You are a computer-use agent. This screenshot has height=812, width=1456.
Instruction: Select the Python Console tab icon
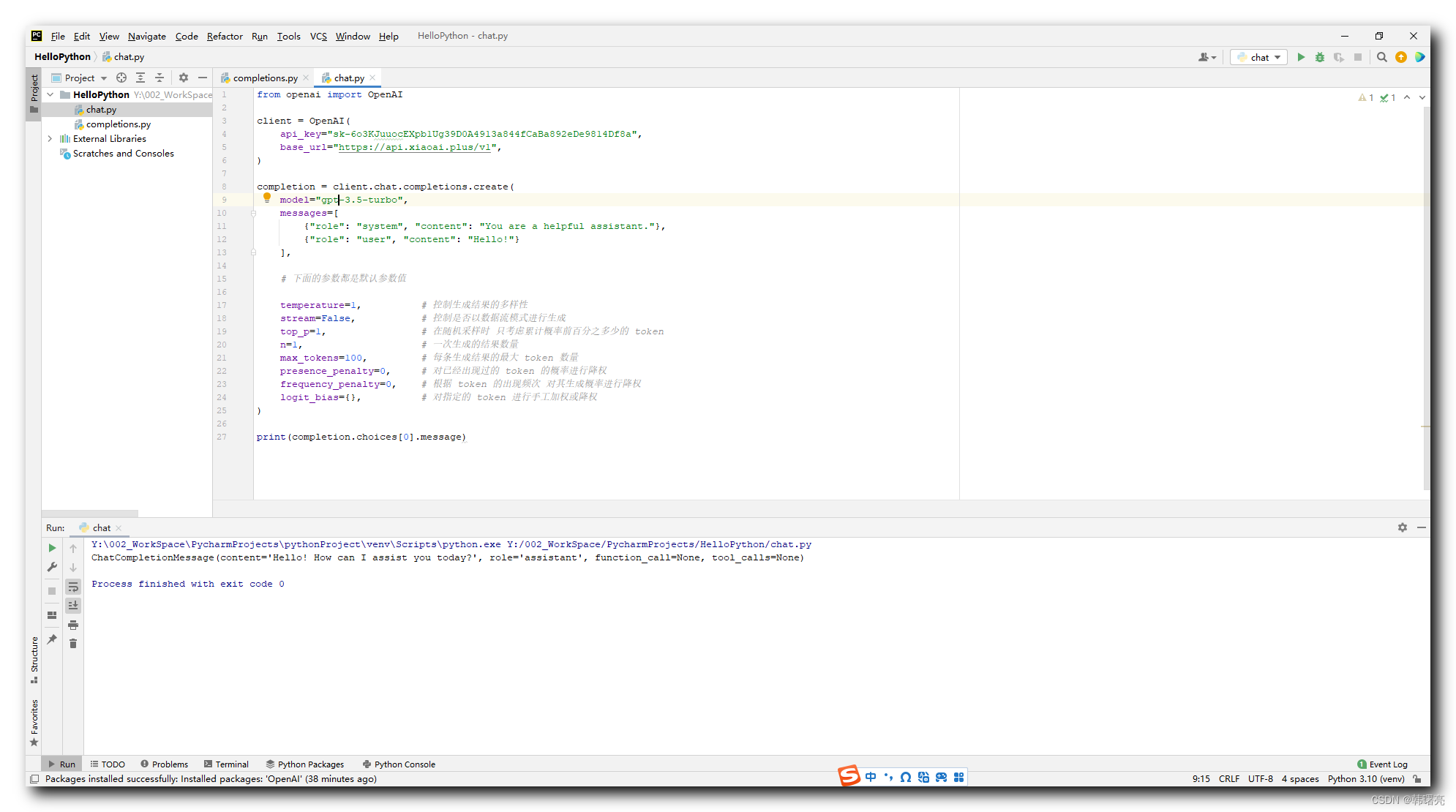point(366,764)
